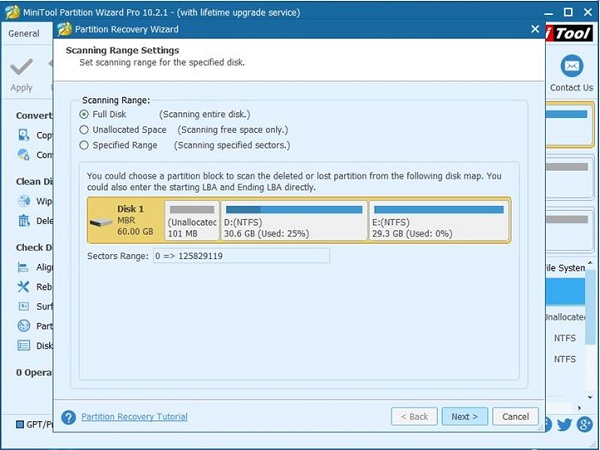This screenshot has width=600, height=450.
Task: Click the Disk Properties icon in sidebar
Action: (x=24, y=346)
